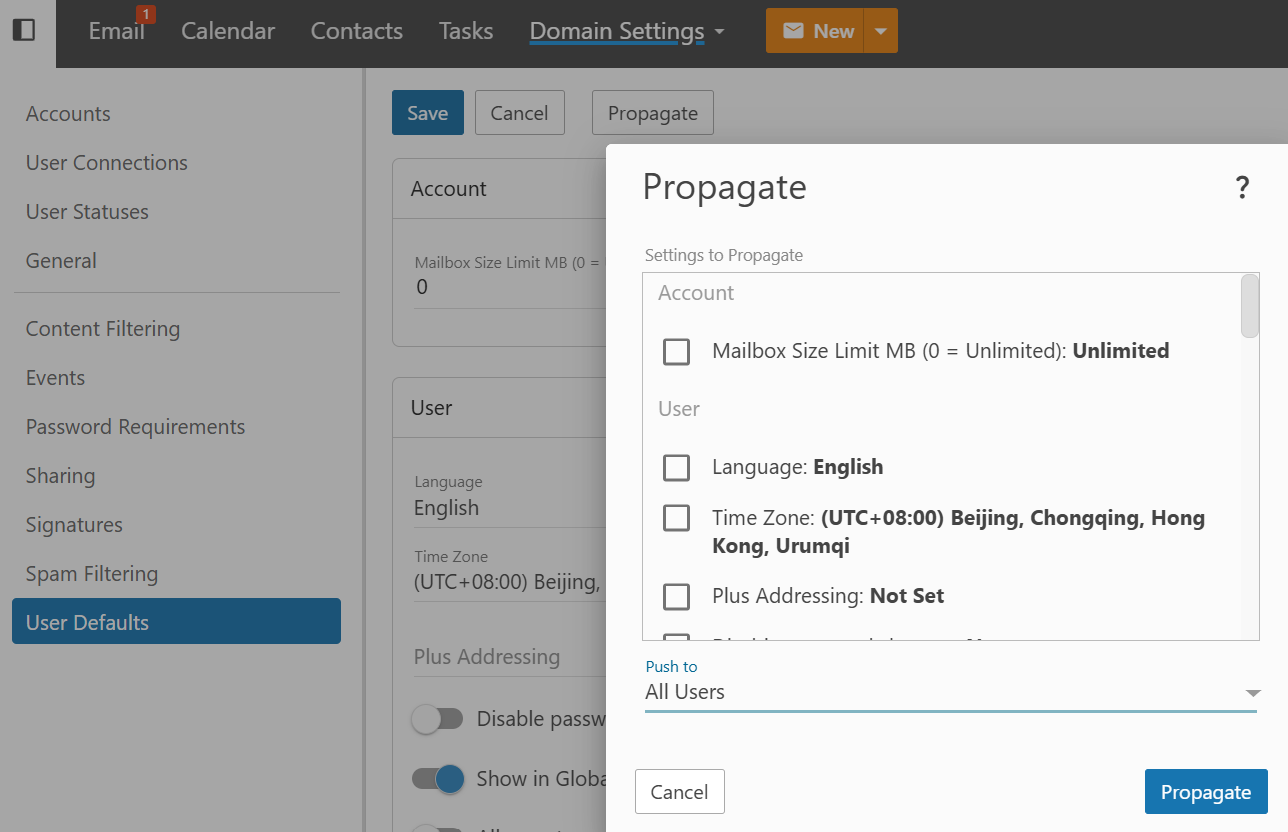Open the Calendar tab
1288x832 pixels.
(228, 31)
